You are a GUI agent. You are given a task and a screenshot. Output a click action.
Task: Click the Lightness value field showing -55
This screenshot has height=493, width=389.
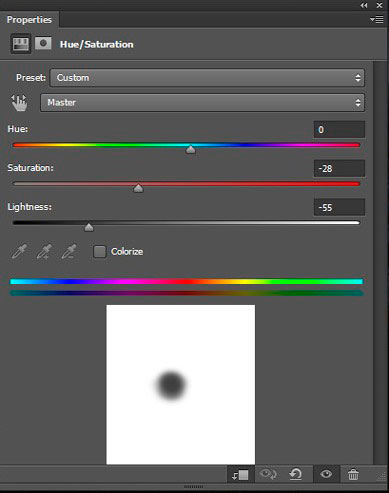tap(339, 207)
